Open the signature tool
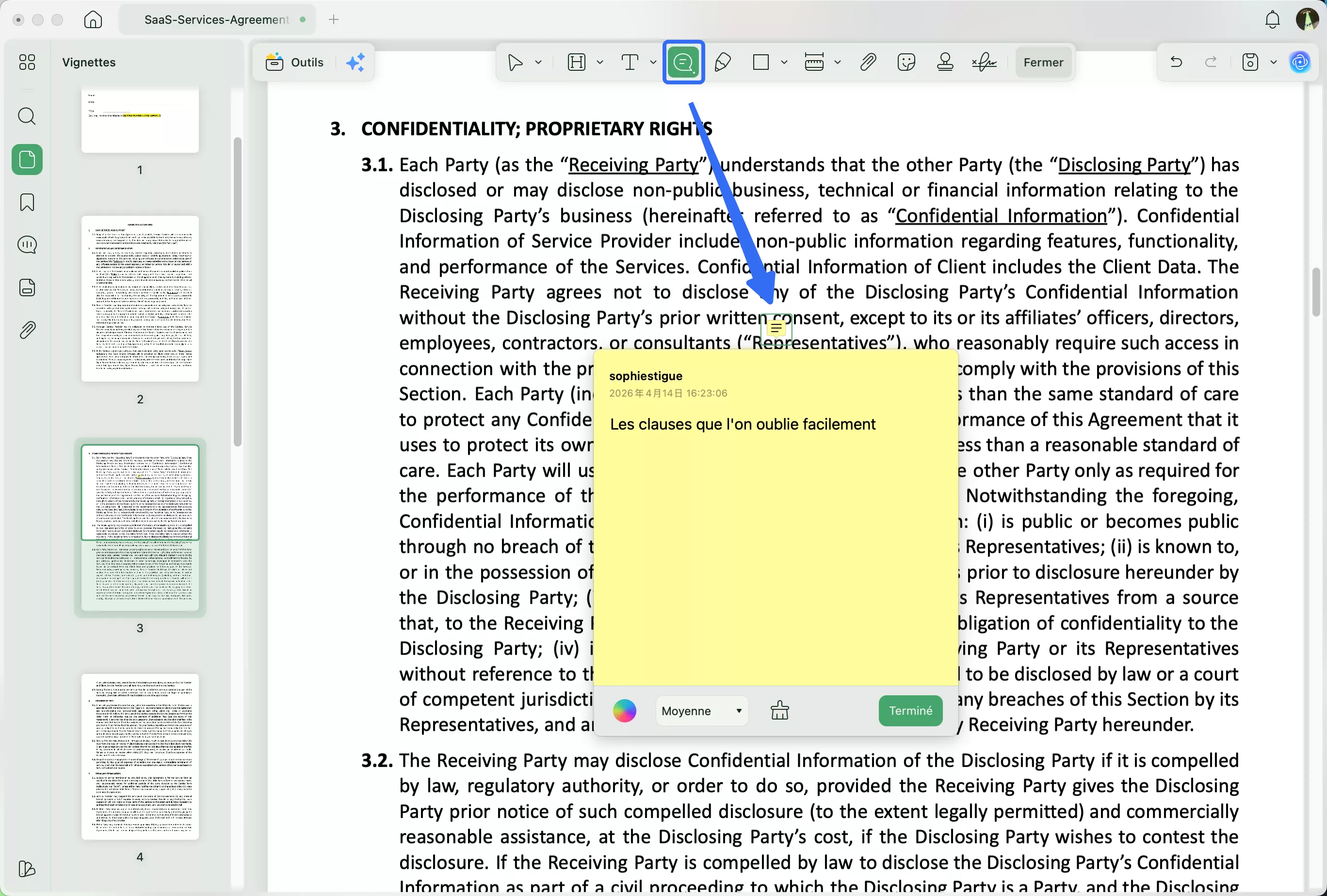The height and width of the screenshot is (896, 1327). 985,62
